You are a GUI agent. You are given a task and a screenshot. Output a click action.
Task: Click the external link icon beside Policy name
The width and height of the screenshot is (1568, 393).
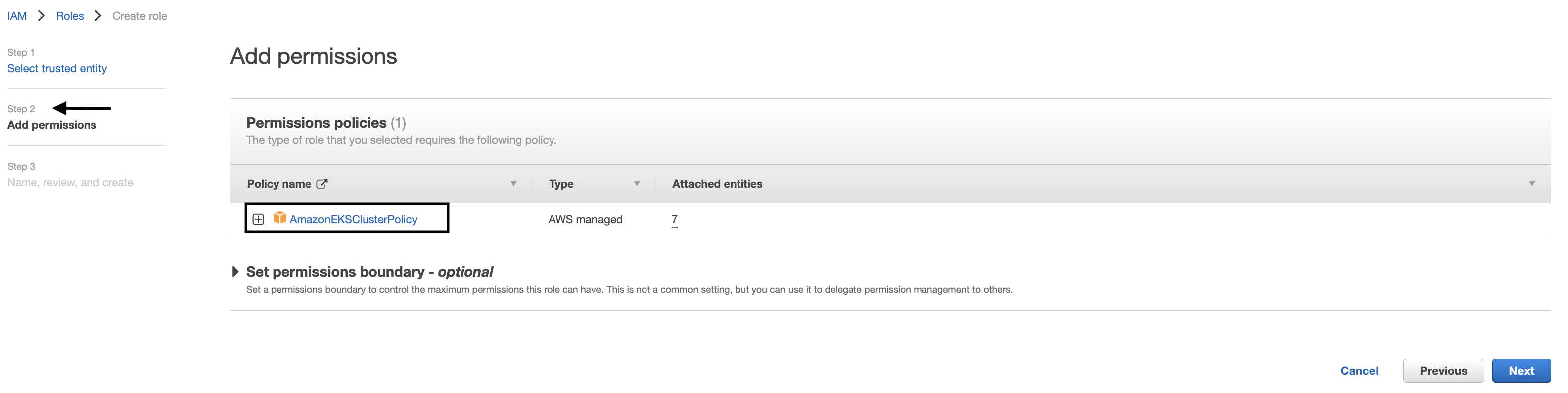click(x=322, y=184)
